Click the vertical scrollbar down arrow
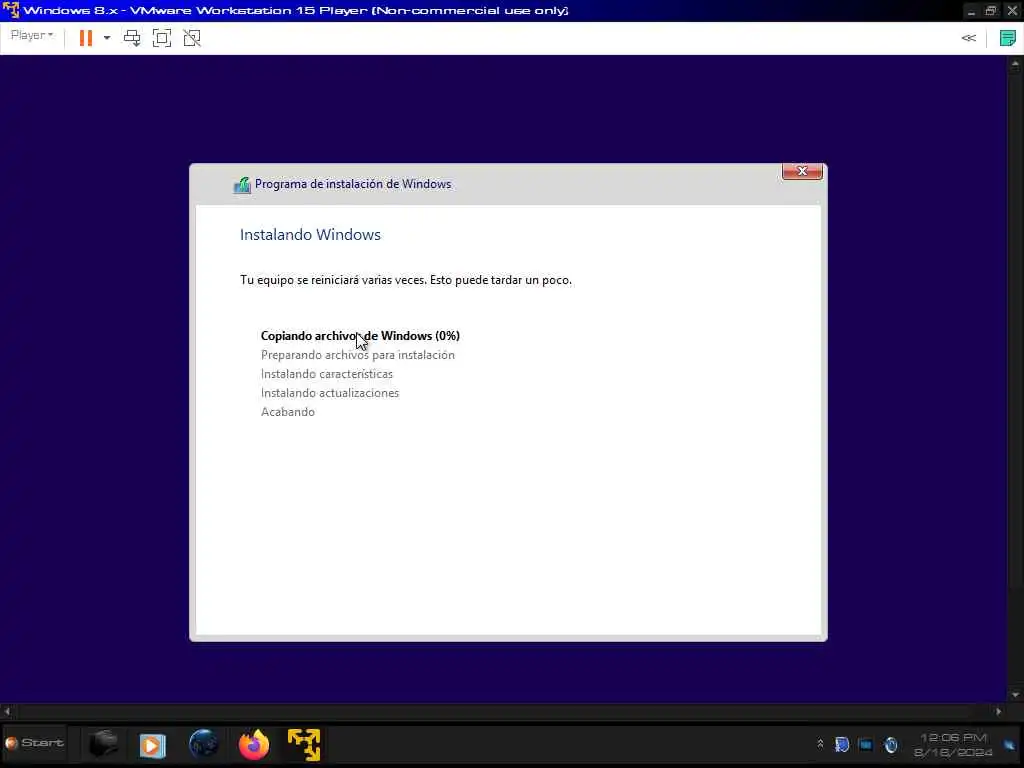 point(1015,695)
